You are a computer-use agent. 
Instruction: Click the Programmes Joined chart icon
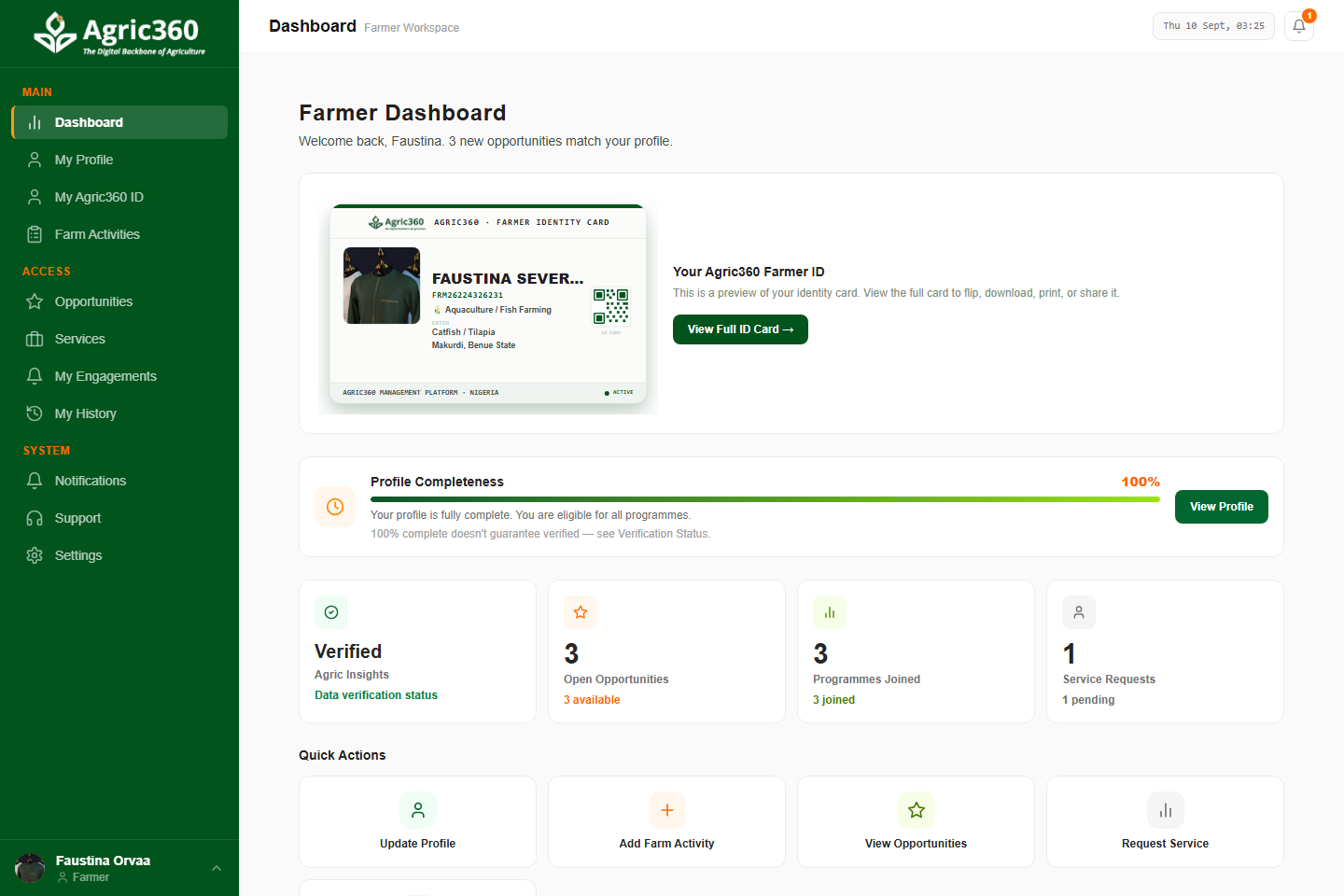coord(830,612)
